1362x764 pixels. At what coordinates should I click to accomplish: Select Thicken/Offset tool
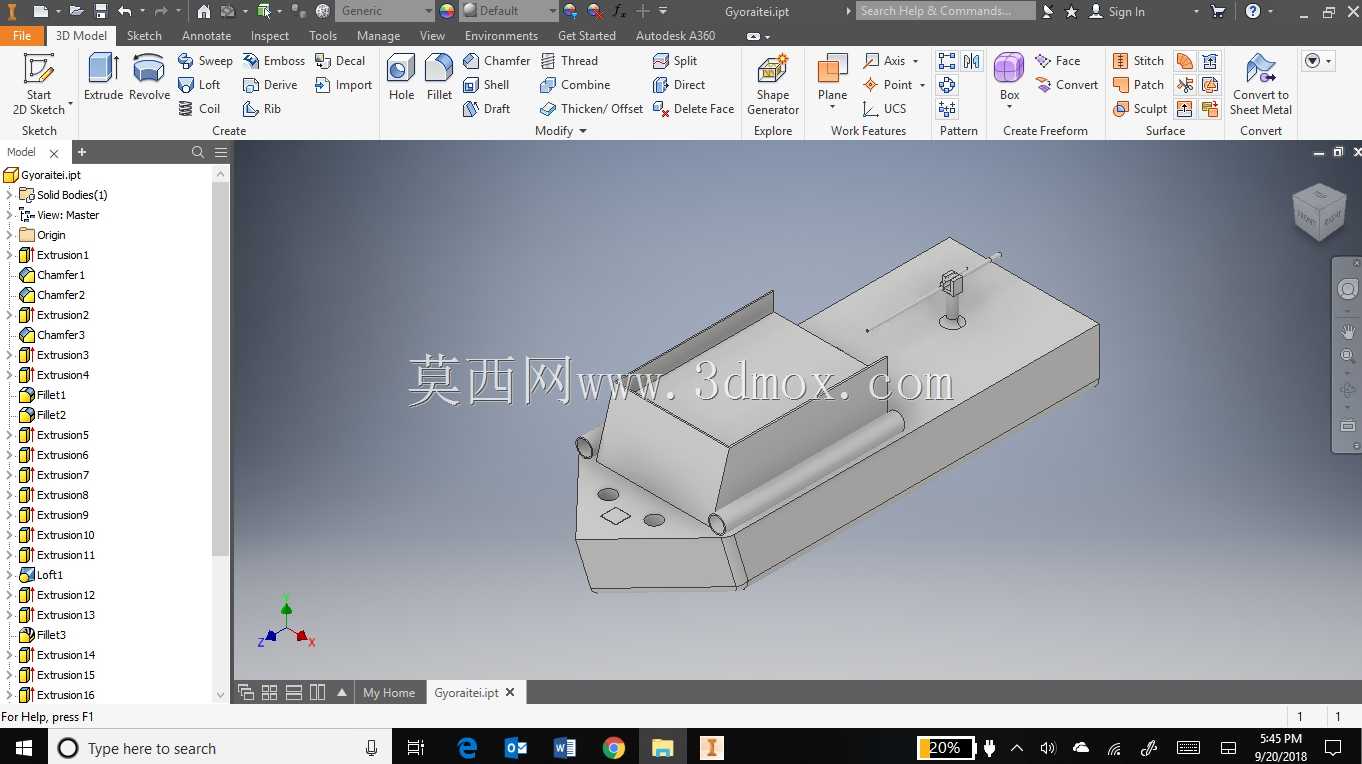[x=592, y=109]
